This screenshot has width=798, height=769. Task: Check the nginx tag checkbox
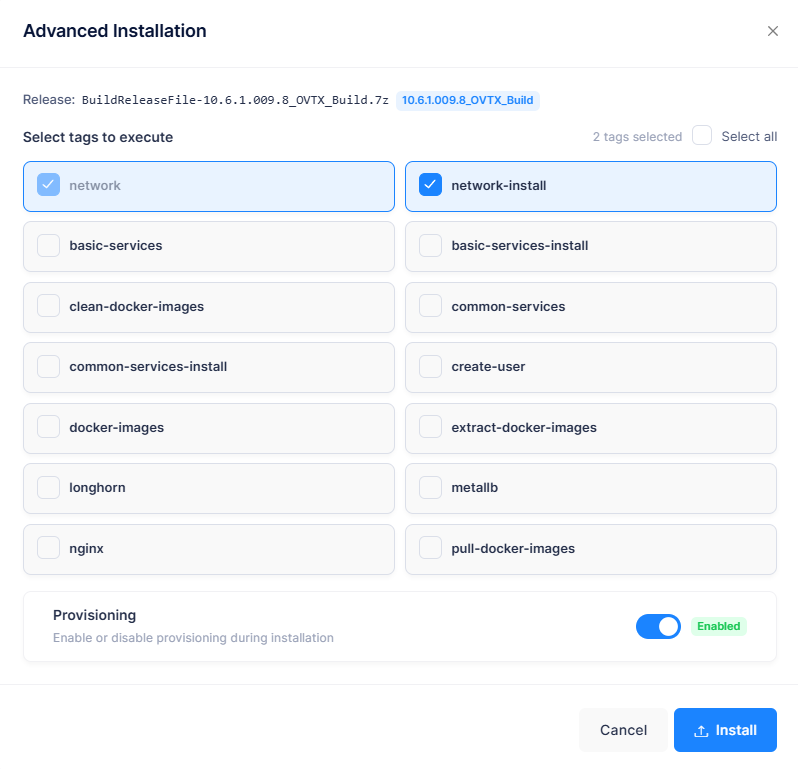coord(48,548)
